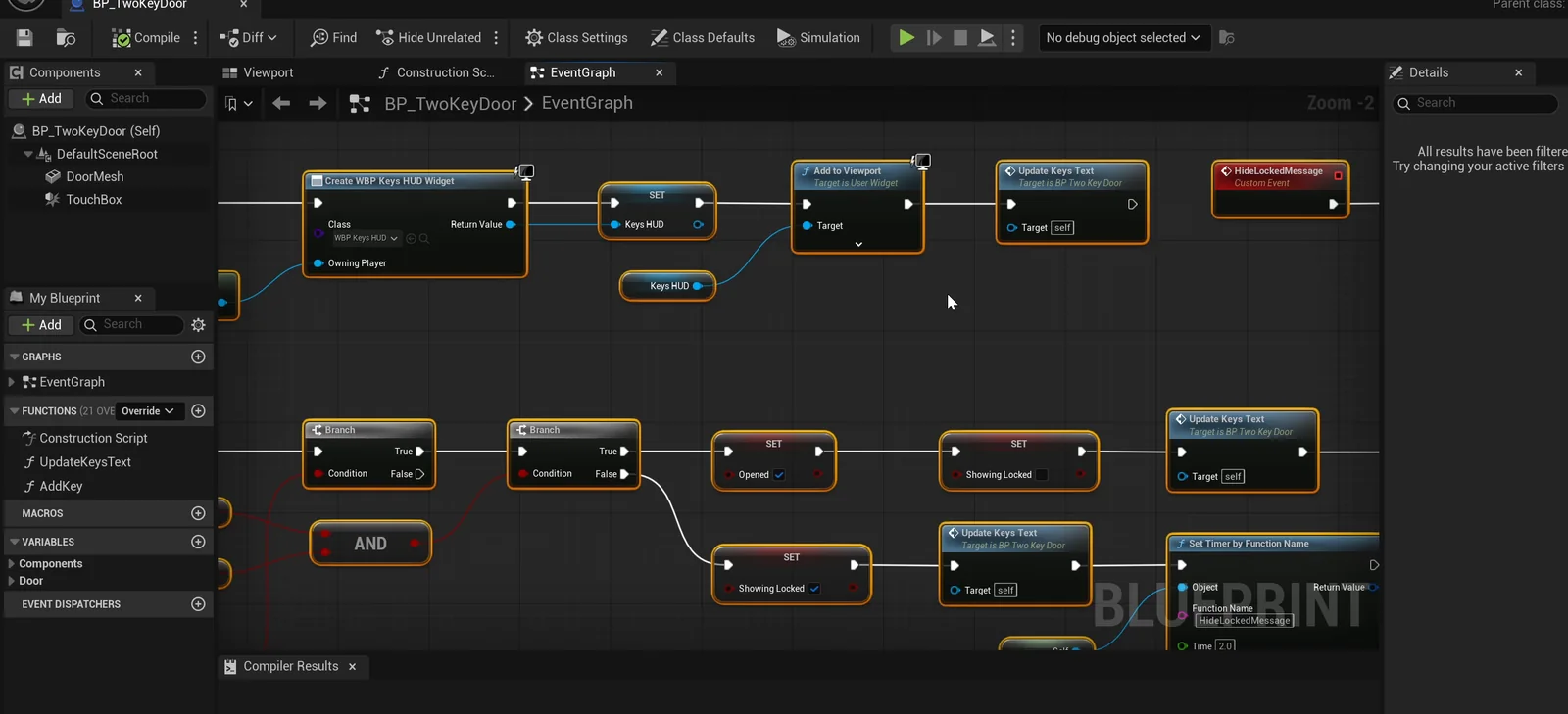The width and height of the screenshot is (1568, 714).
Task: Open the Compiler Results tab
Action: click(291, 666)
